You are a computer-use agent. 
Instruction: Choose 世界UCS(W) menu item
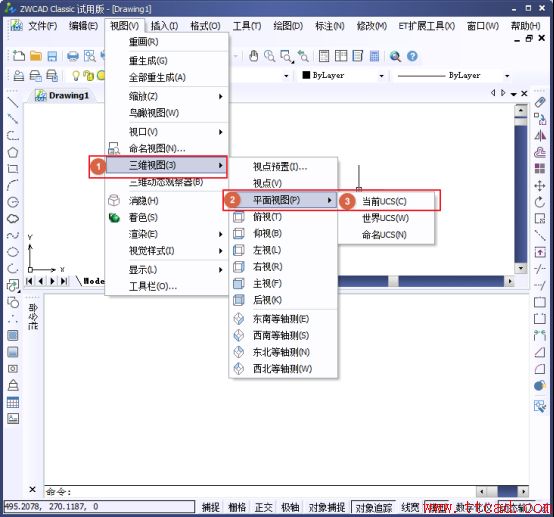click(x=385, y=218)
